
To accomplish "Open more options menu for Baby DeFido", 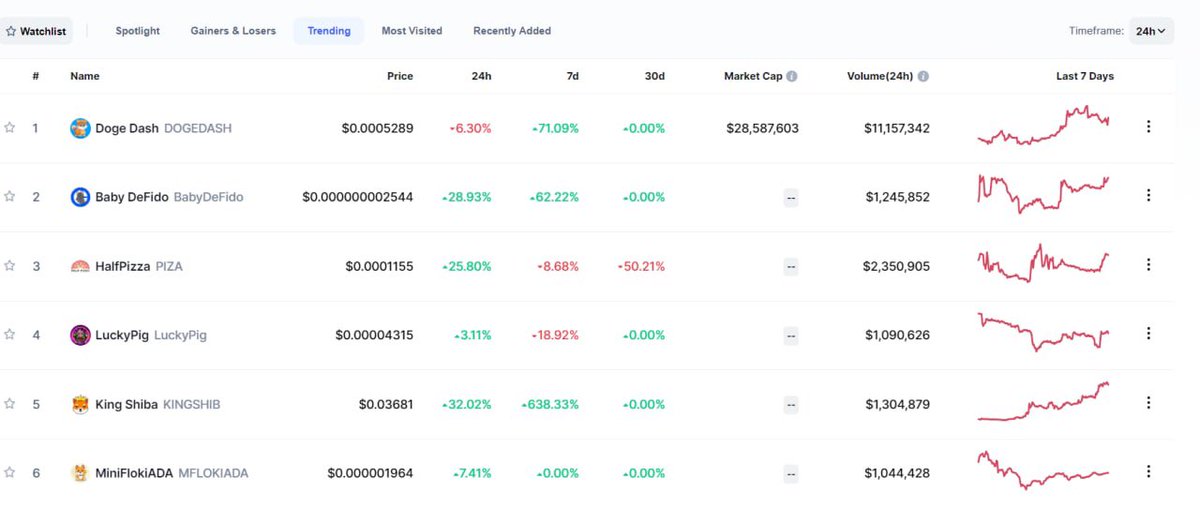I will click(x=1148, y=196).
